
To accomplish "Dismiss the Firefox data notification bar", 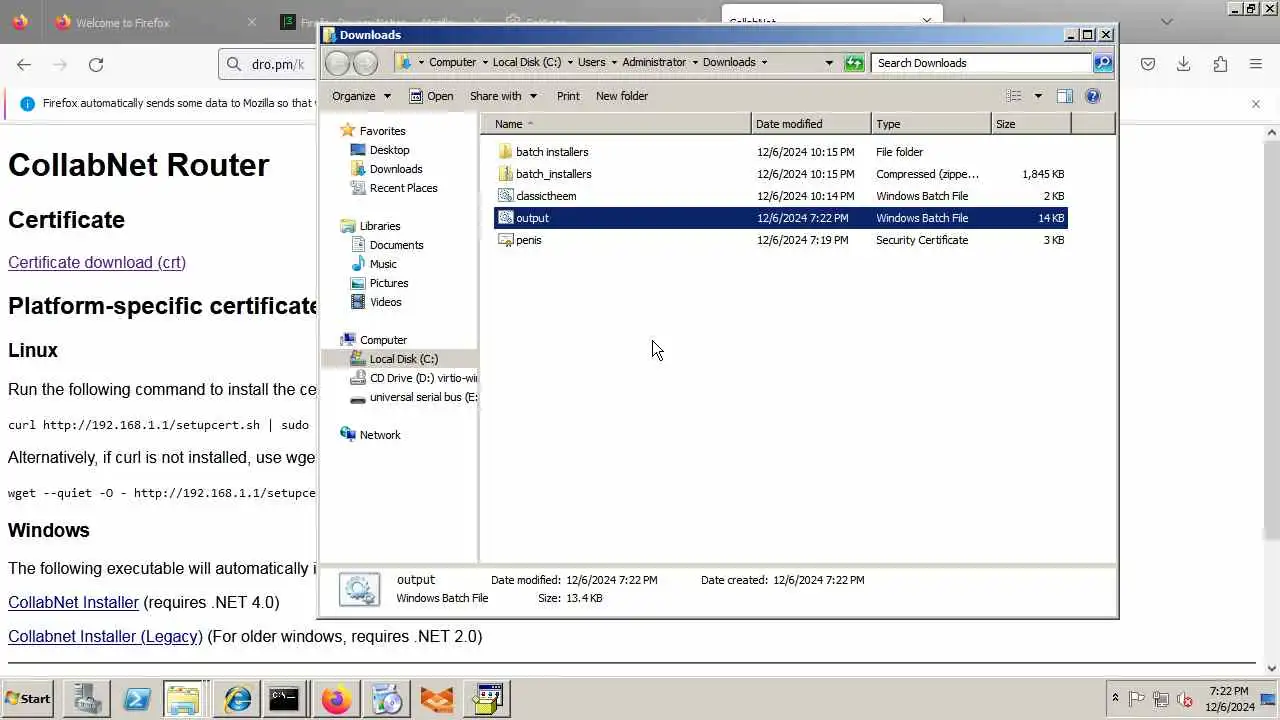I will 1256,104.
